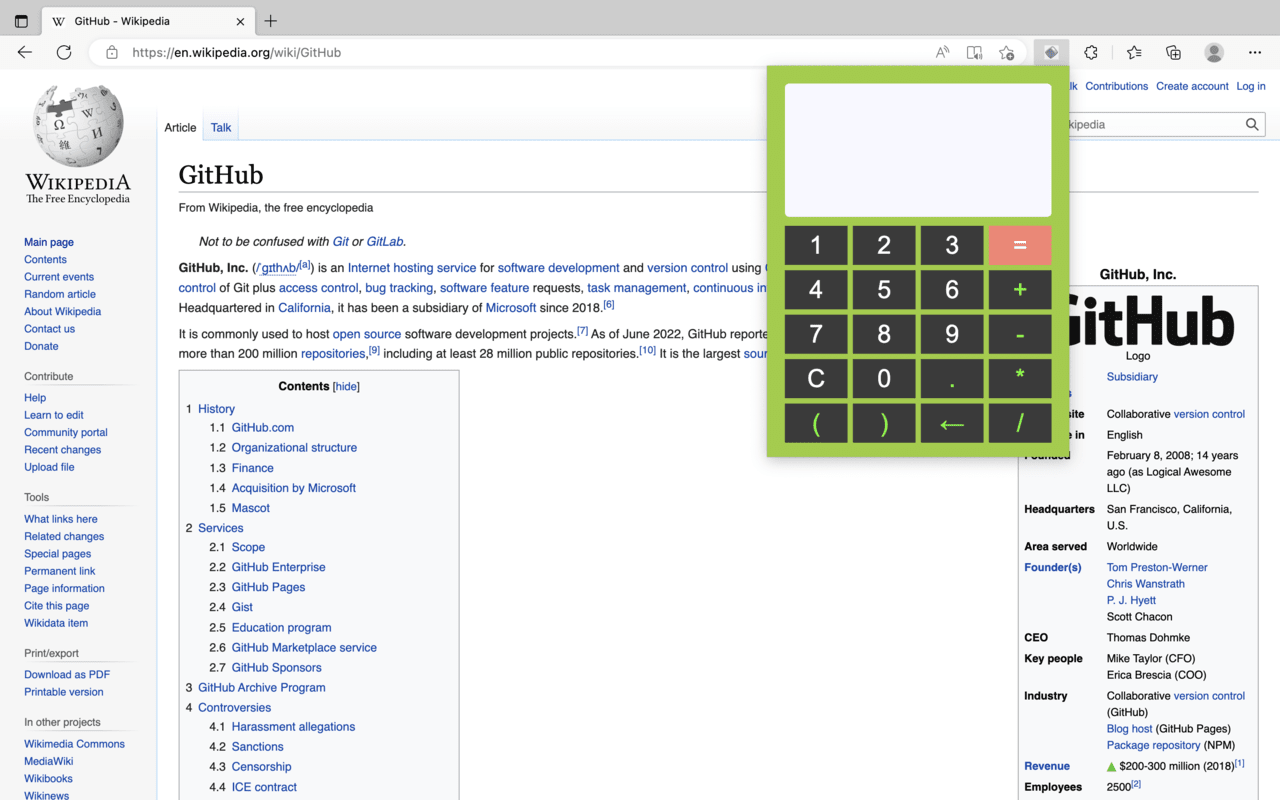Open Main page in the sidebar
1280x800 pixels.
(49, 242)
